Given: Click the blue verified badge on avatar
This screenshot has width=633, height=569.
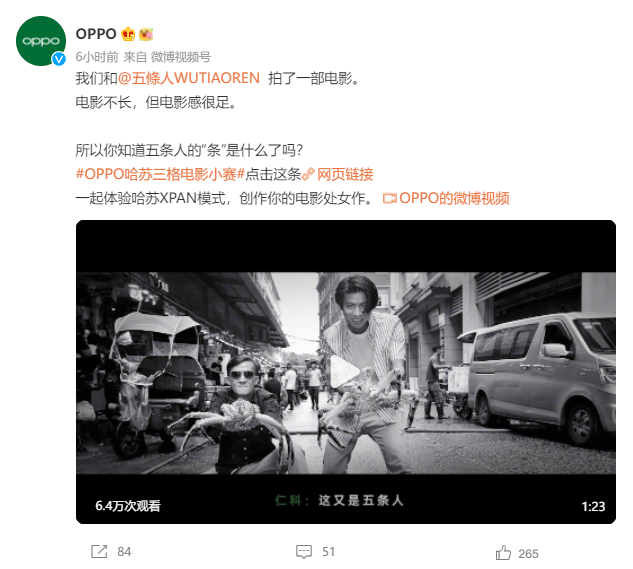Looking at the screenshot, I should click(59, 59).
